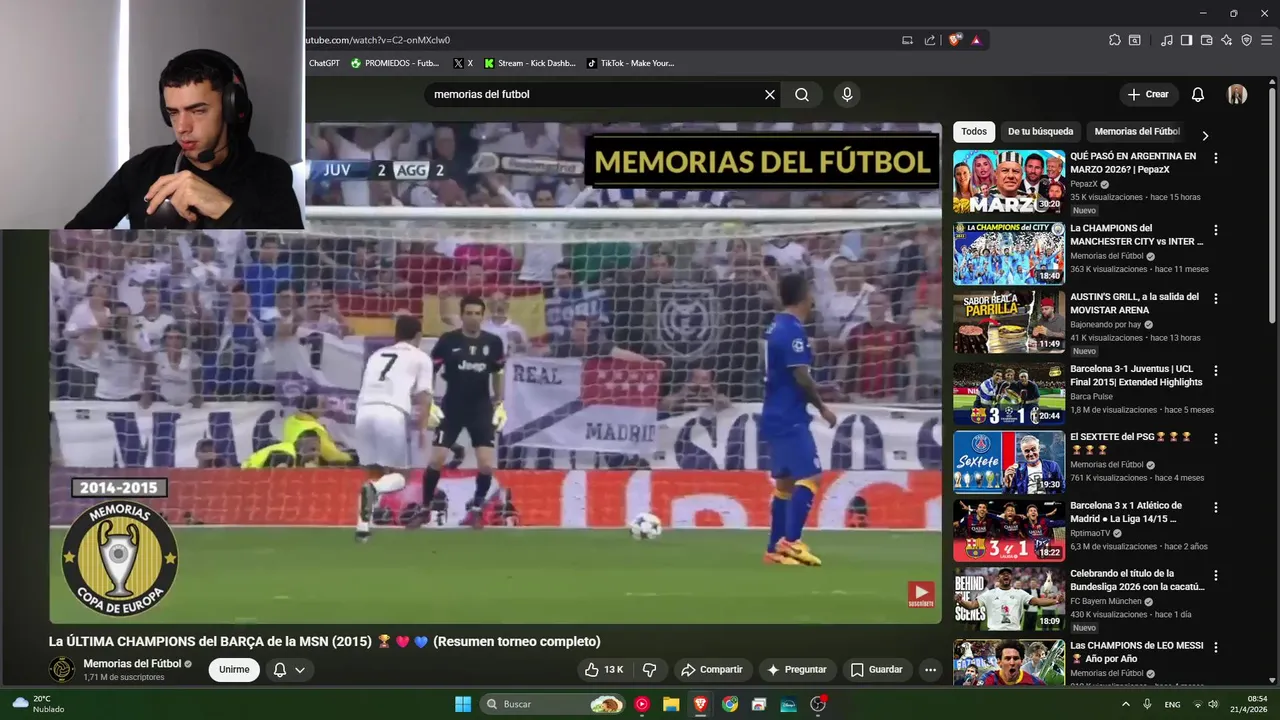Click the Brave Shields lion icon
Viewport: 1280px width, 720px height.
(955, 40)
